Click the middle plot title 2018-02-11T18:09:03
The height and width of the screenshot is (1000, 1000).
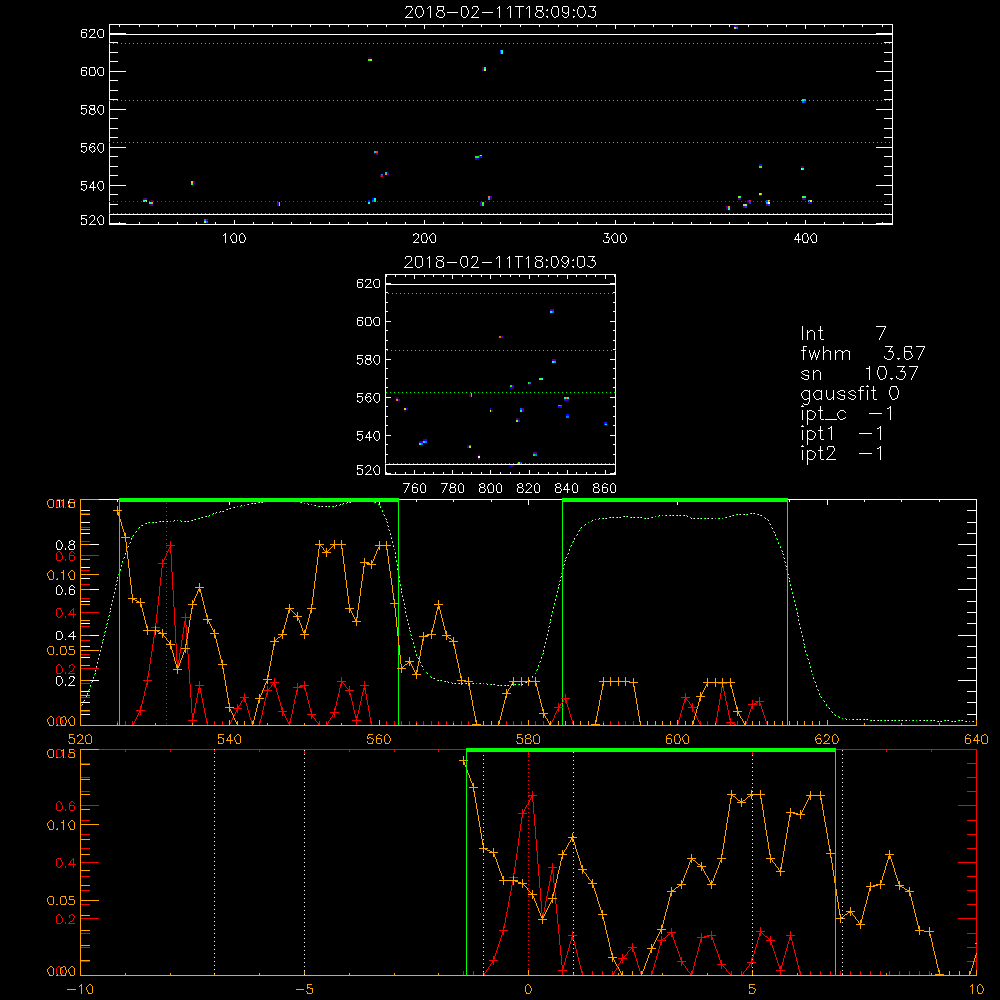pyautogui.click(x=501, y=262)
